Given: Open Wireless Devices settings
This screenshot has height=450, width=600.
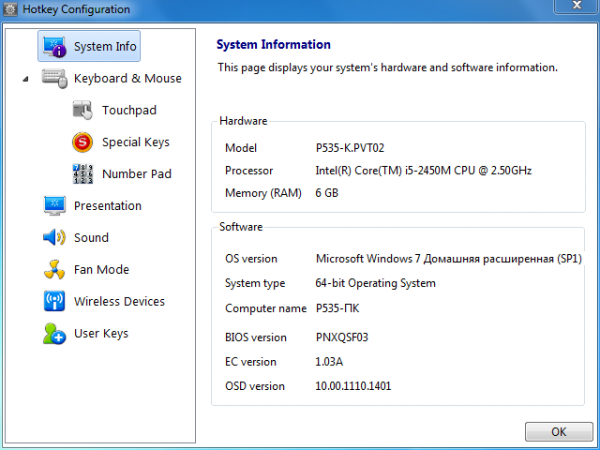Looking at the screenshot, I should [119, 301].
